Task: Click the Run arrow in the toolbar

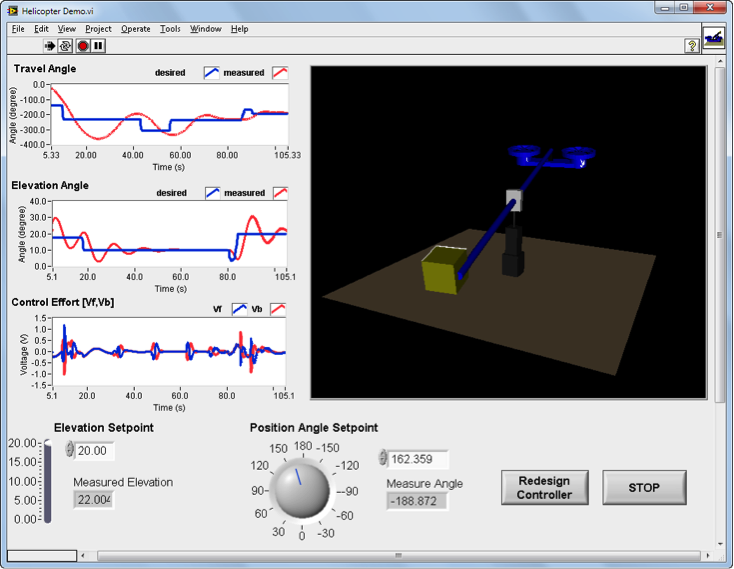Action: point(51,46)
